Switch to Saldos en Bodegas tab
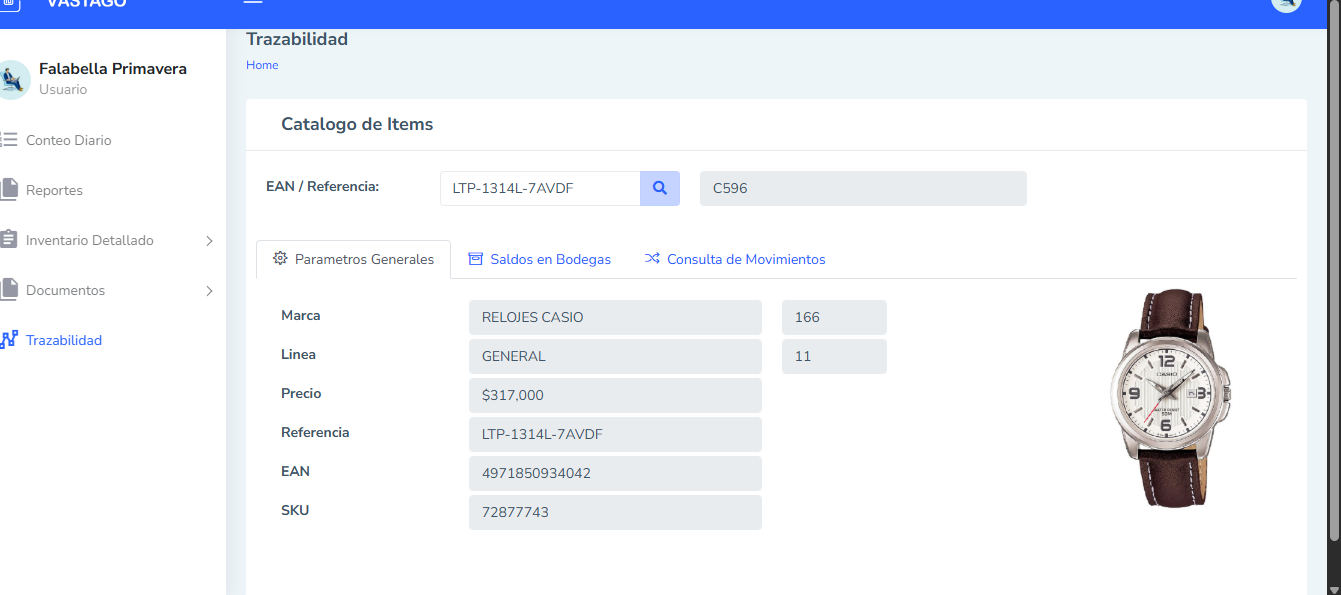1341x595 pixels. point(539,259)
